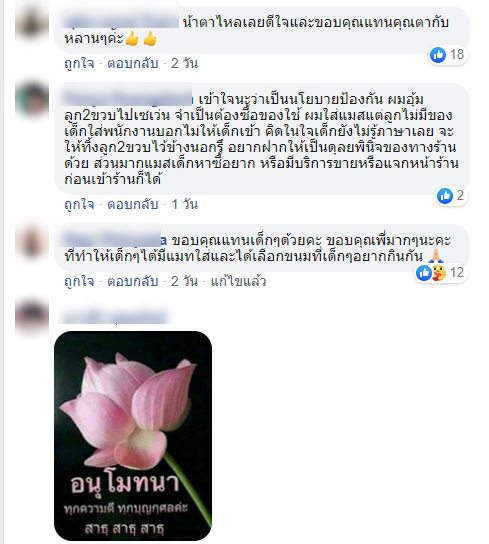This screenshot has height=544, width=489.
Task: Click the like reaction icon showing 2
Action: (445, 196)
